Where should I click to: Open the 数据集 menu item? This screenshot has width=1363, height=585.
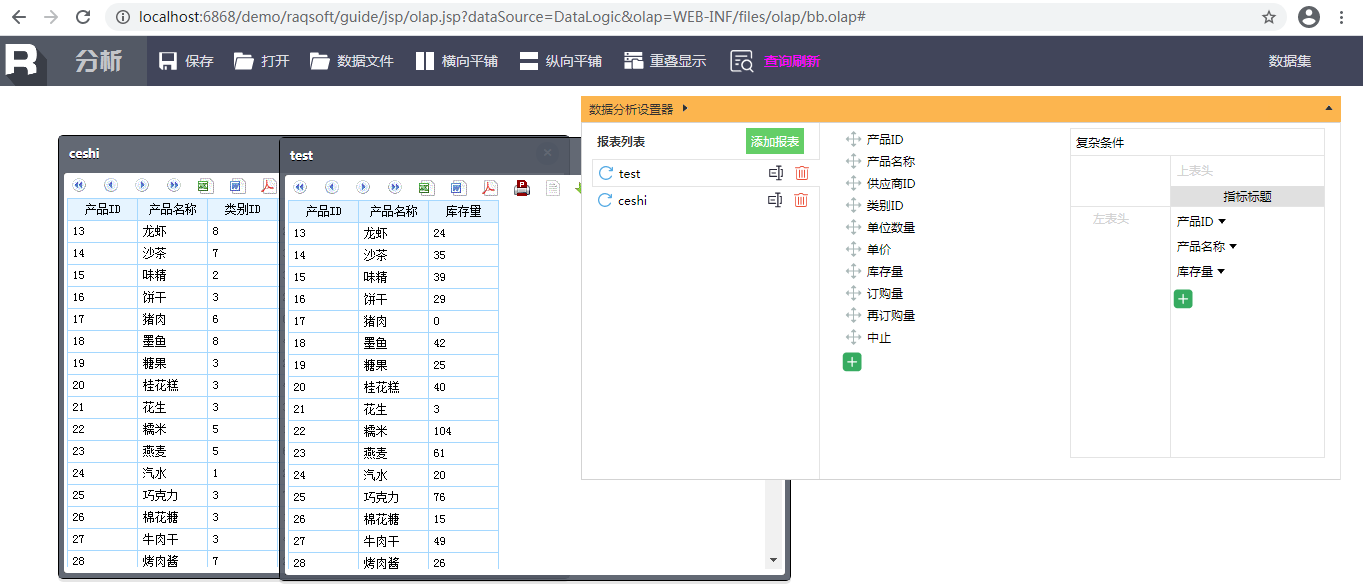1289,61
